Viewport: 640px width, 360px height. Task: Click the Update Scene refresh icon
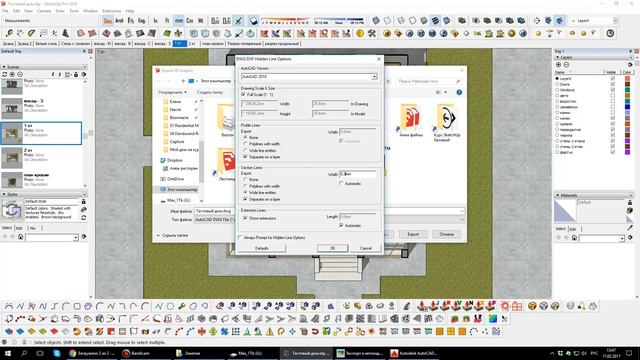coord(4,74)
